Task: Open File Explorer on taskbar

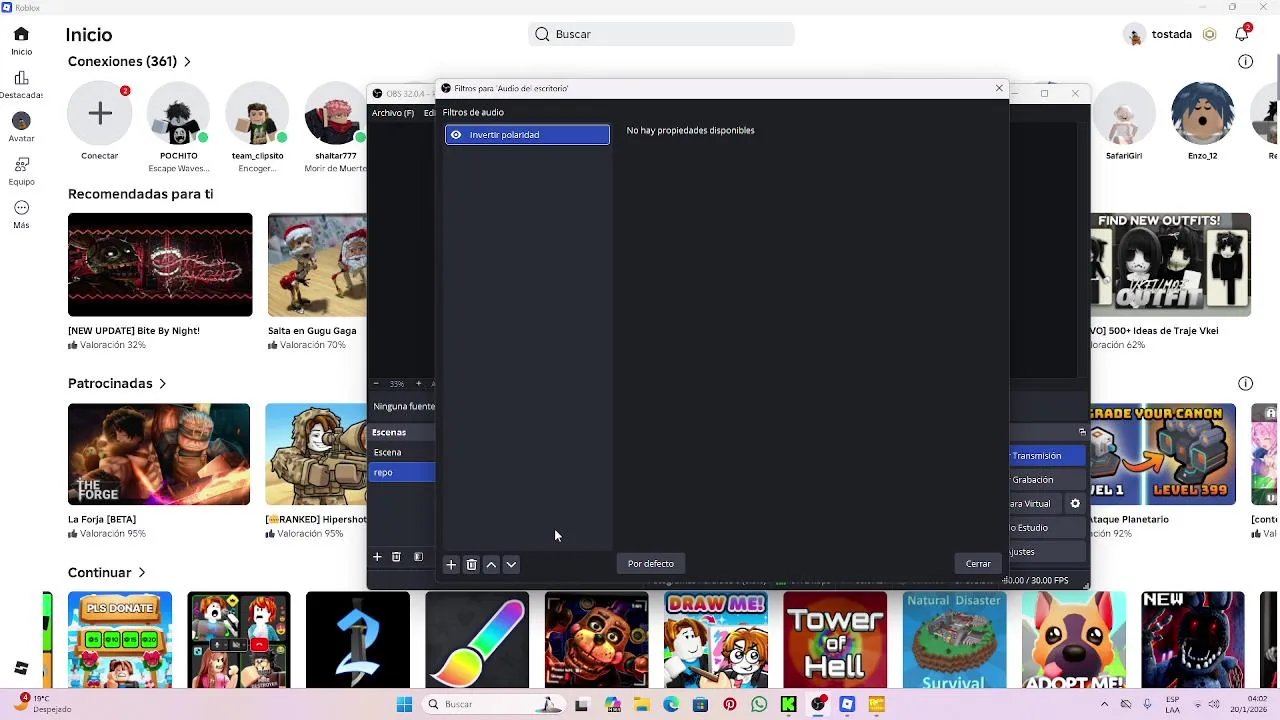Action: coord(641,705)
